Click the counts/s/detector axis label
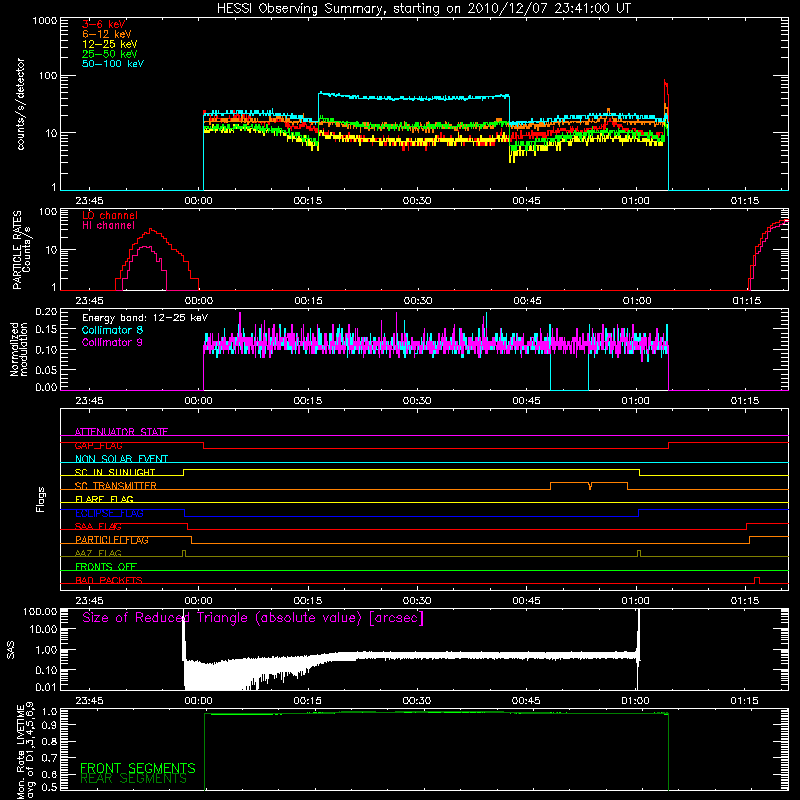Screen dimensions: 800x800 coord(20,104)
